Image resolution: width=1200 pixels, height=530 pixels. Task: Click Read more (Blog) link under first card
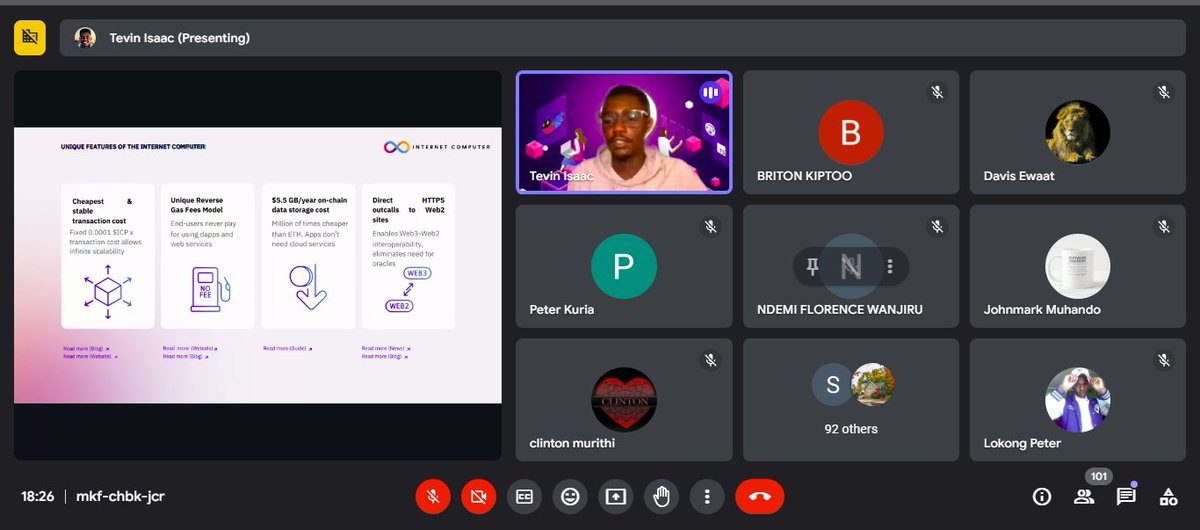pos(88,349)
